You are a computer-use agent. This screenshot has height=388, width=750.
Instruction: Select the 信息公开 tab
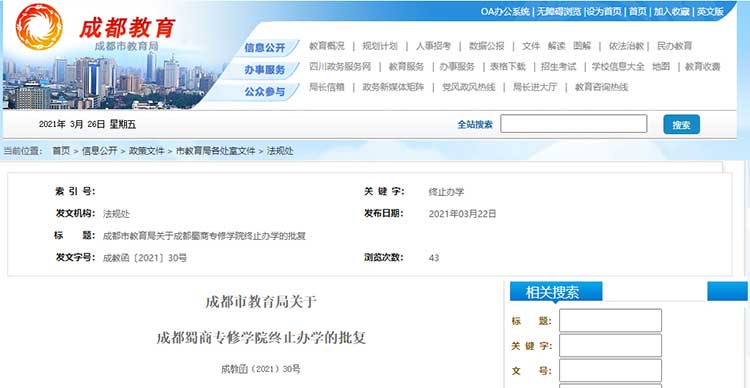(265, 48)
